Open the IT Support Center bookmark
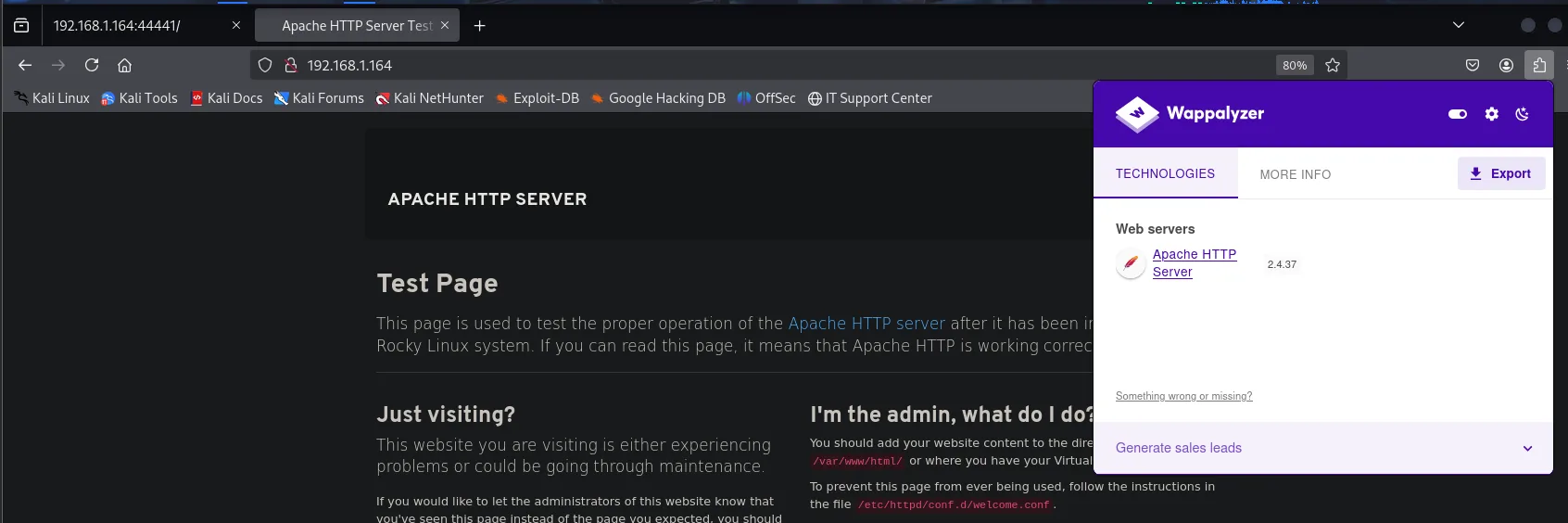 coord(869,98)
